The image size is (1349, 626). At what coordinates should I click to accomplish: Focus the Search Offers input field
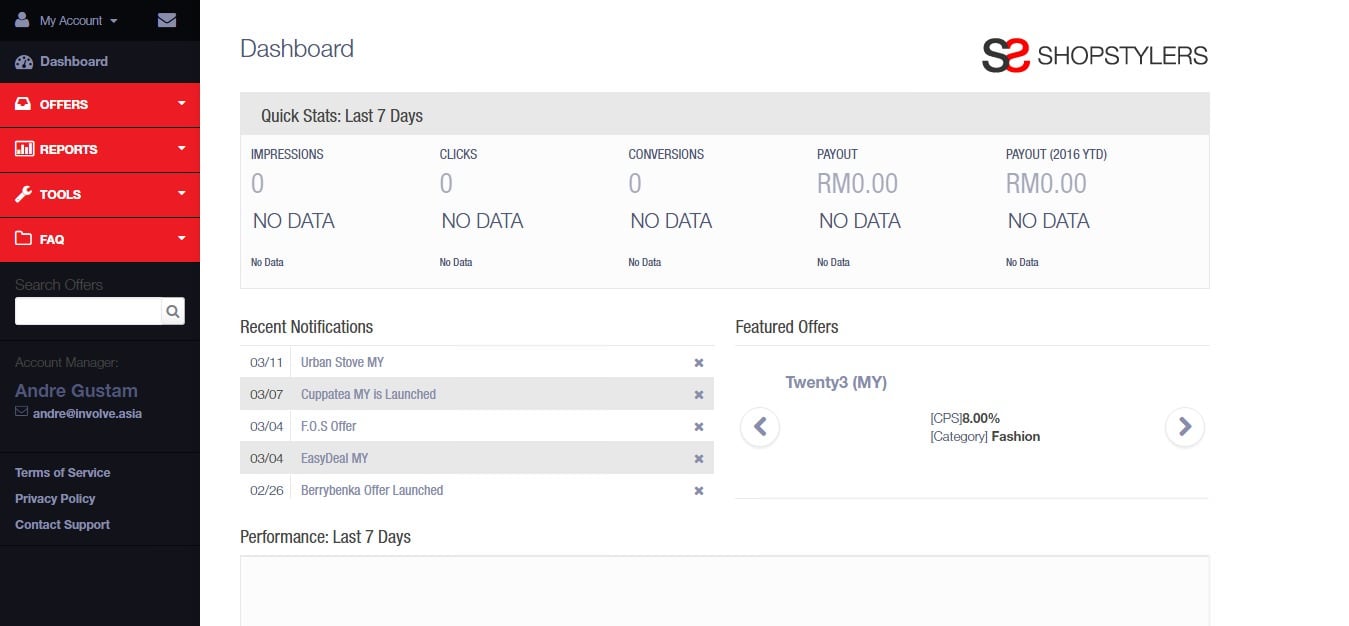click(88, 311)
